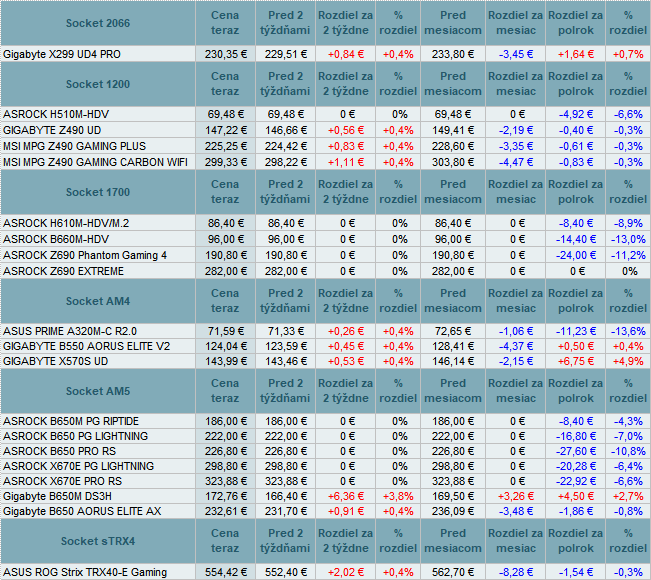Click the -8,28 € monthly difference value
Image resolution: width=651 pixels, height=580 pixels.
click(516, 572)
